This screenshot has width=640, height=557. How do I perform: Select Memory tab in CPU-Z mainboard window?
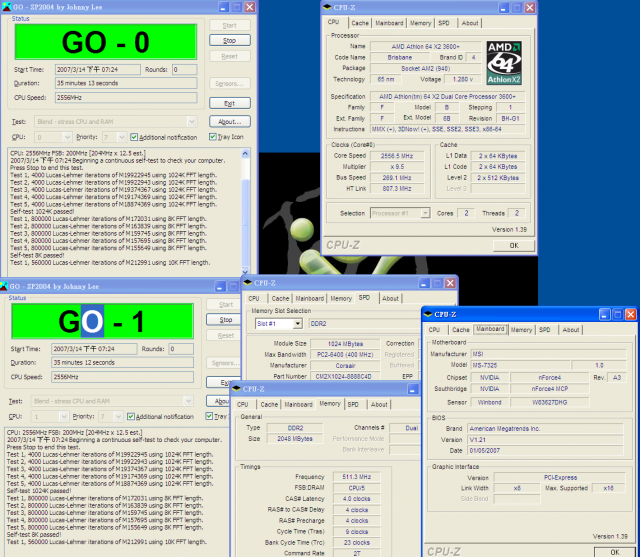pos(521,330)
